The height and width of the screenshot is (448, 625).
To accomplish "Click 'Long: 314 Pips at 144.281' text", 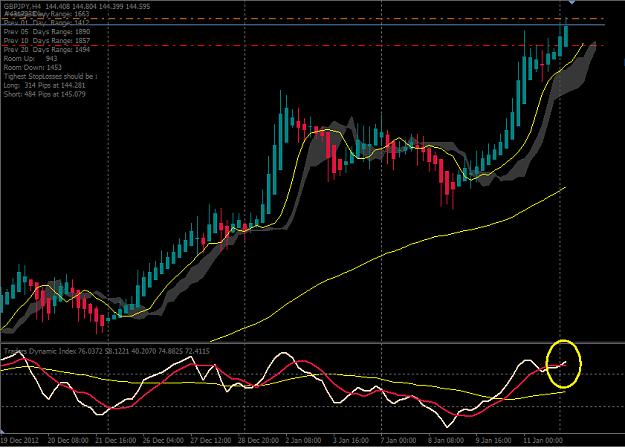I will point(45,85).
